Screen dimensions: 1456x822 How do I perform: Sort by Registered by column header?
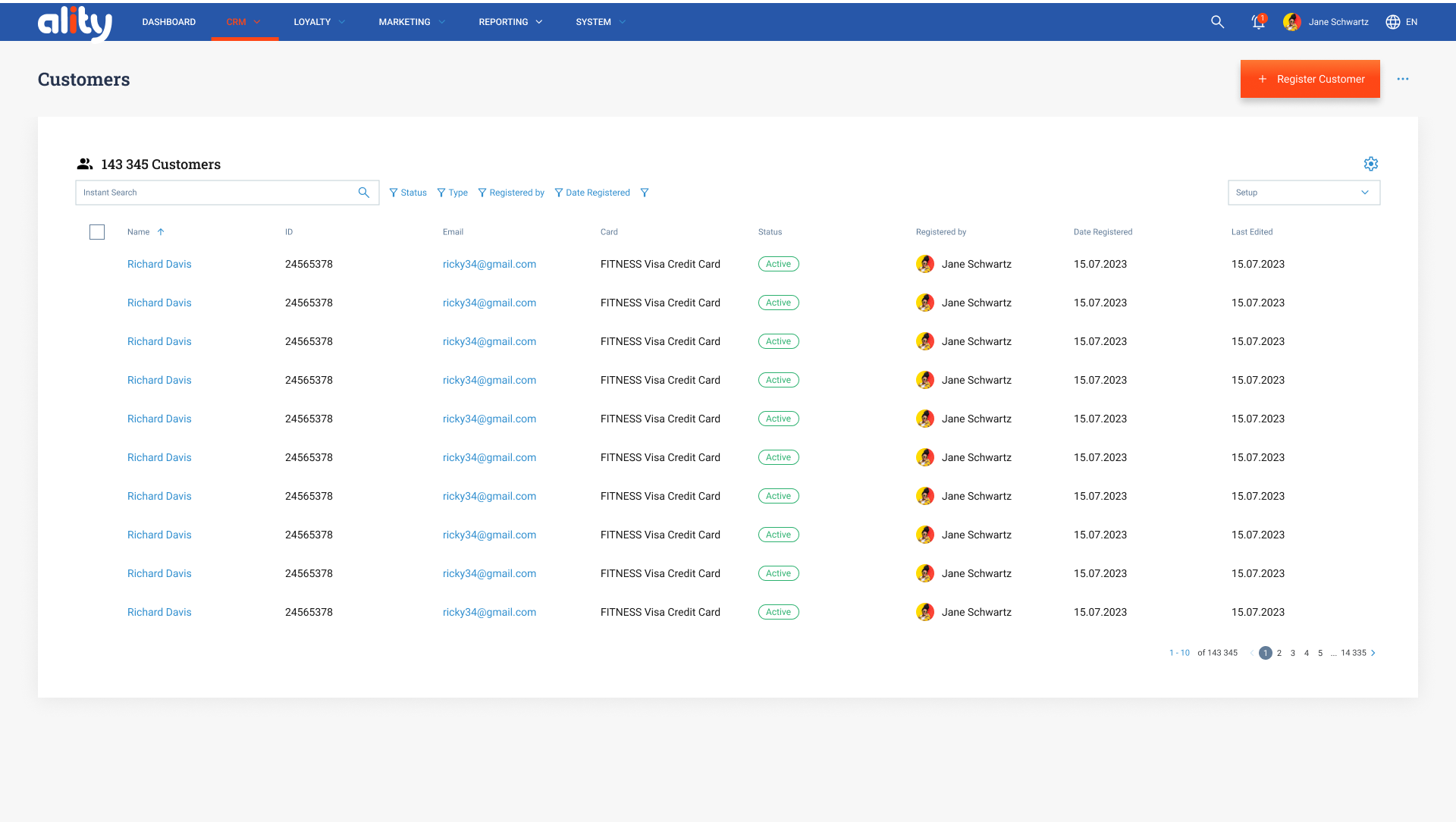[x=940, y=232]
